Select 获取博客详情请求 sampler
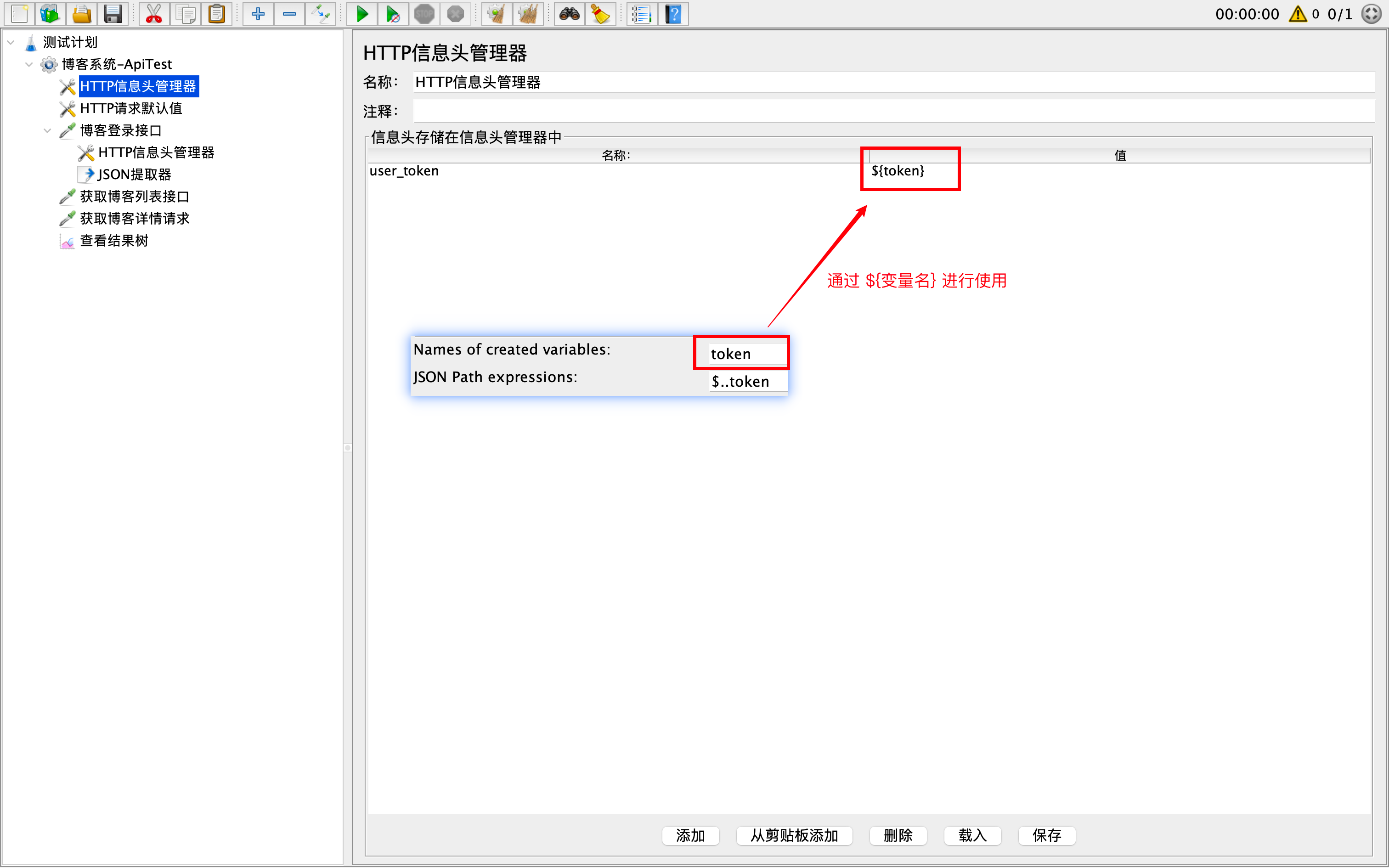The width and height of the screenshot is (1389, 868). (x=134, y=218)
